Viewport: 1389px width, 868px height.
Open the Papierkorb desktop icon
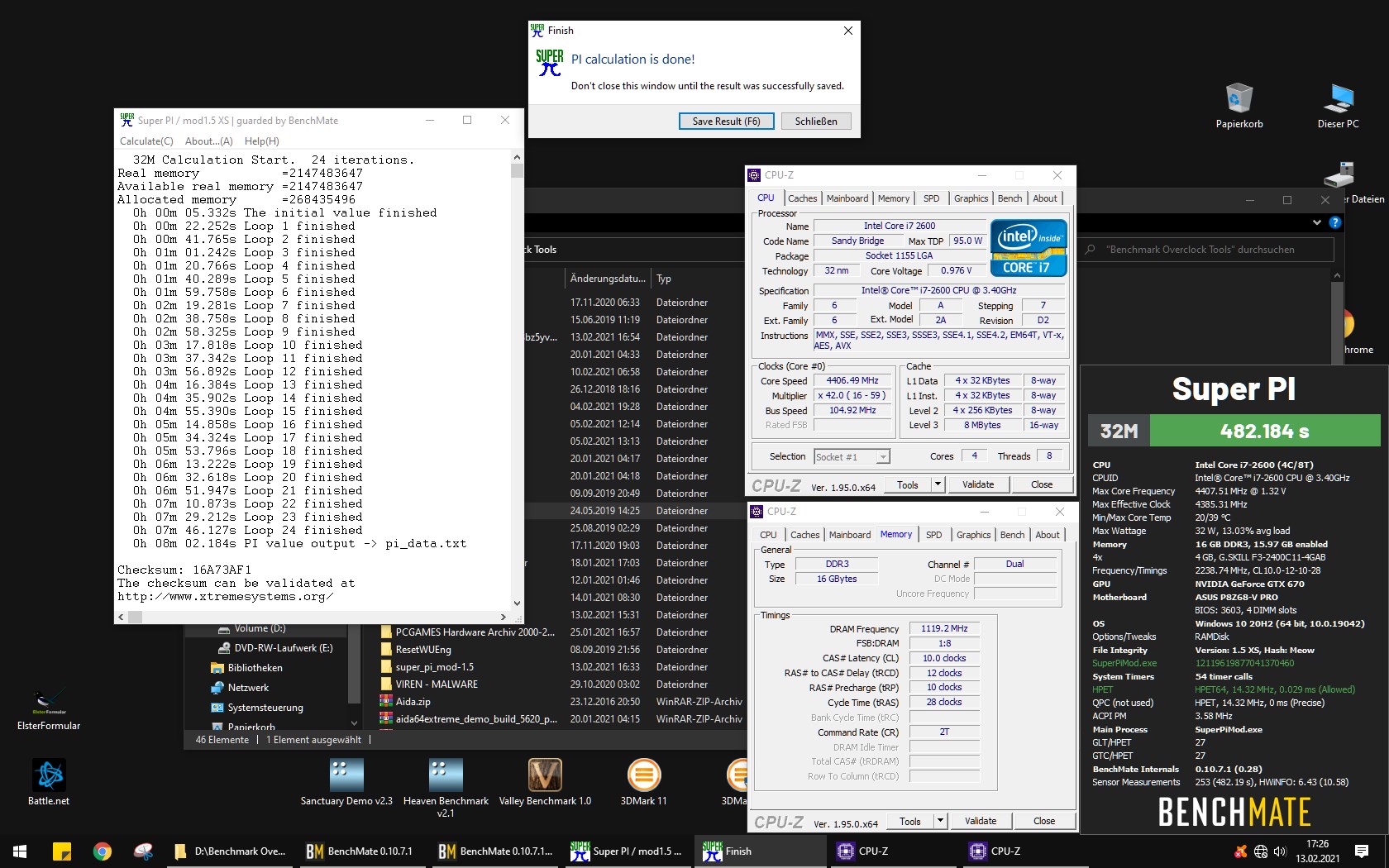1239,105
